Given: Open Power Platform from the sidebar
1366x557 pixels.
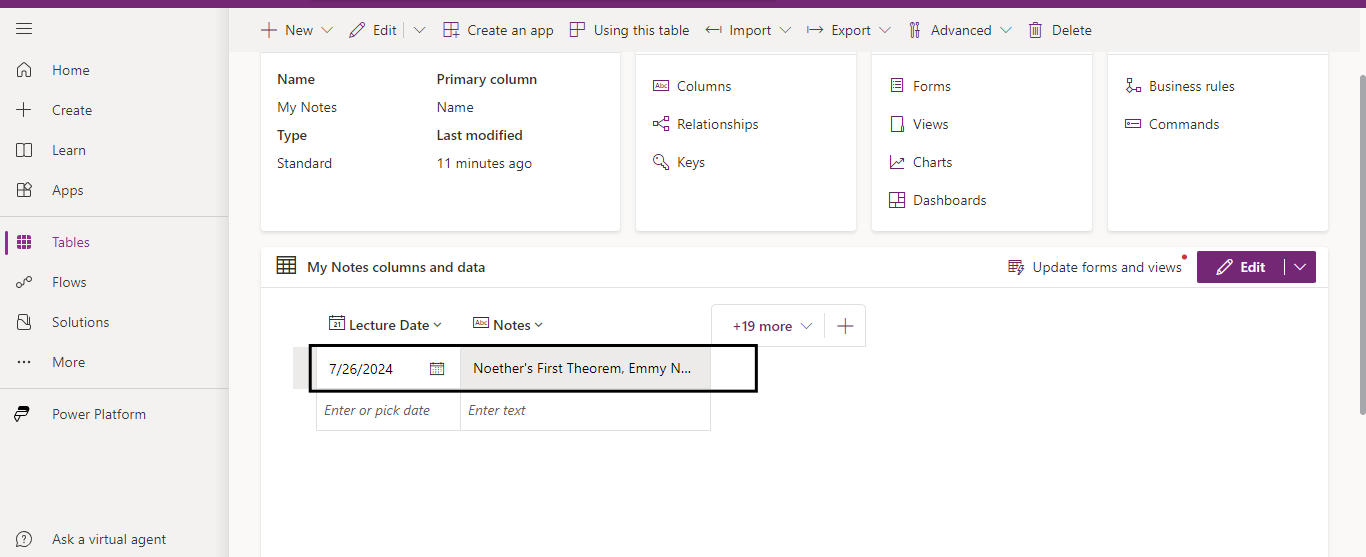Looking at the screenshot, I should click(x=98, y=414).
